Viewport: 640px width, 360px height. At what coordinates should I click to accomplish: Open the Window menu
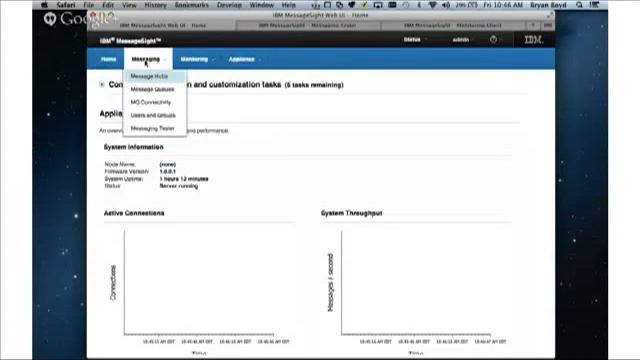point(262,5)
